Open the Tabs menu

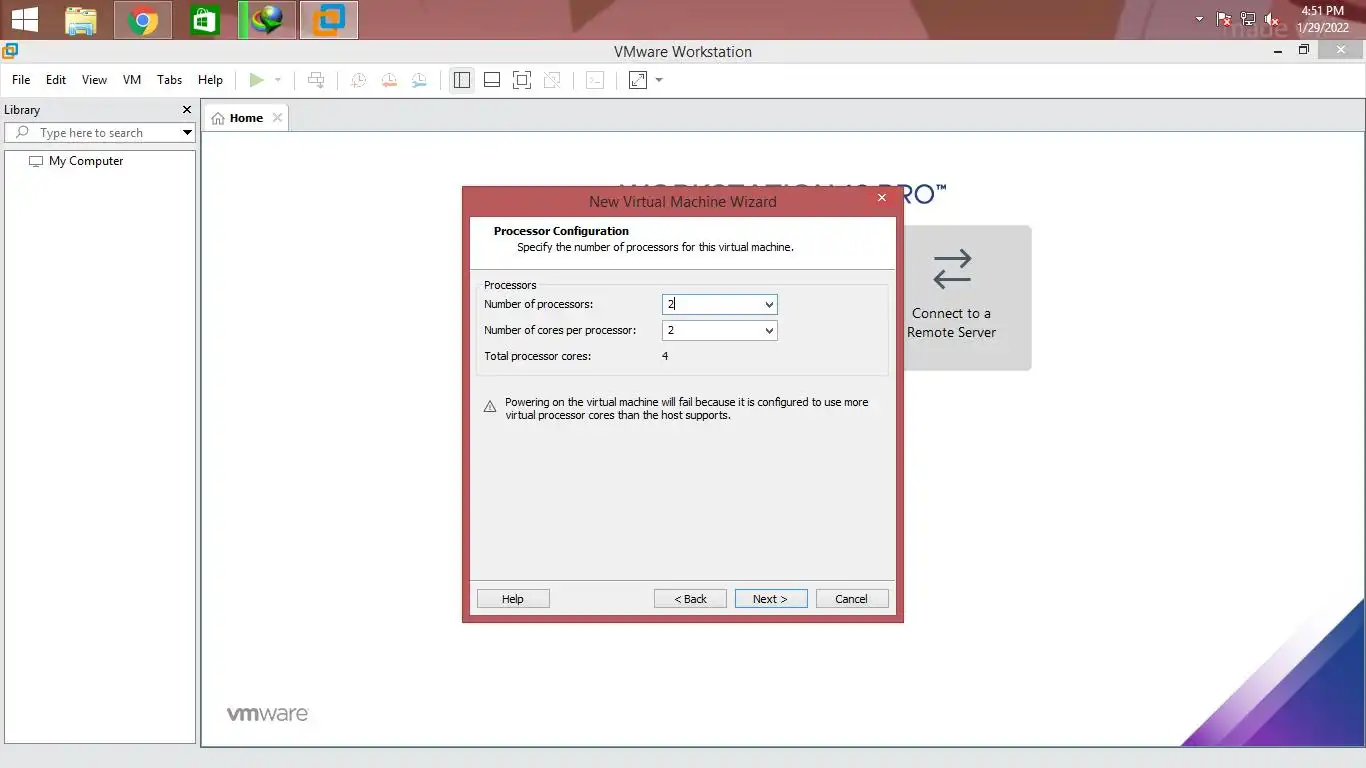(x=170, y=80)
